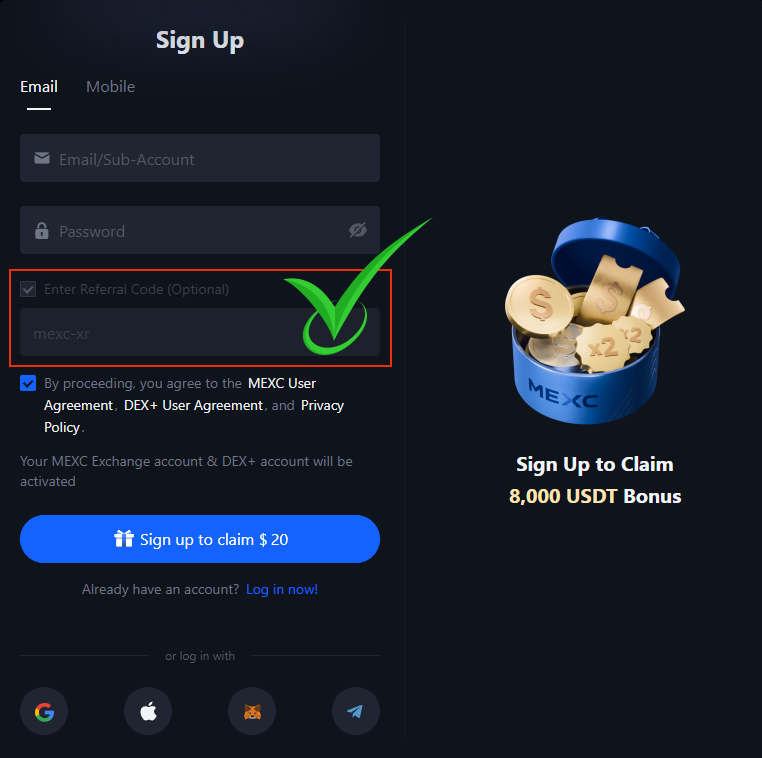Open the Log in now link
The image size is (762, 758).
click(x=282, y=589)
